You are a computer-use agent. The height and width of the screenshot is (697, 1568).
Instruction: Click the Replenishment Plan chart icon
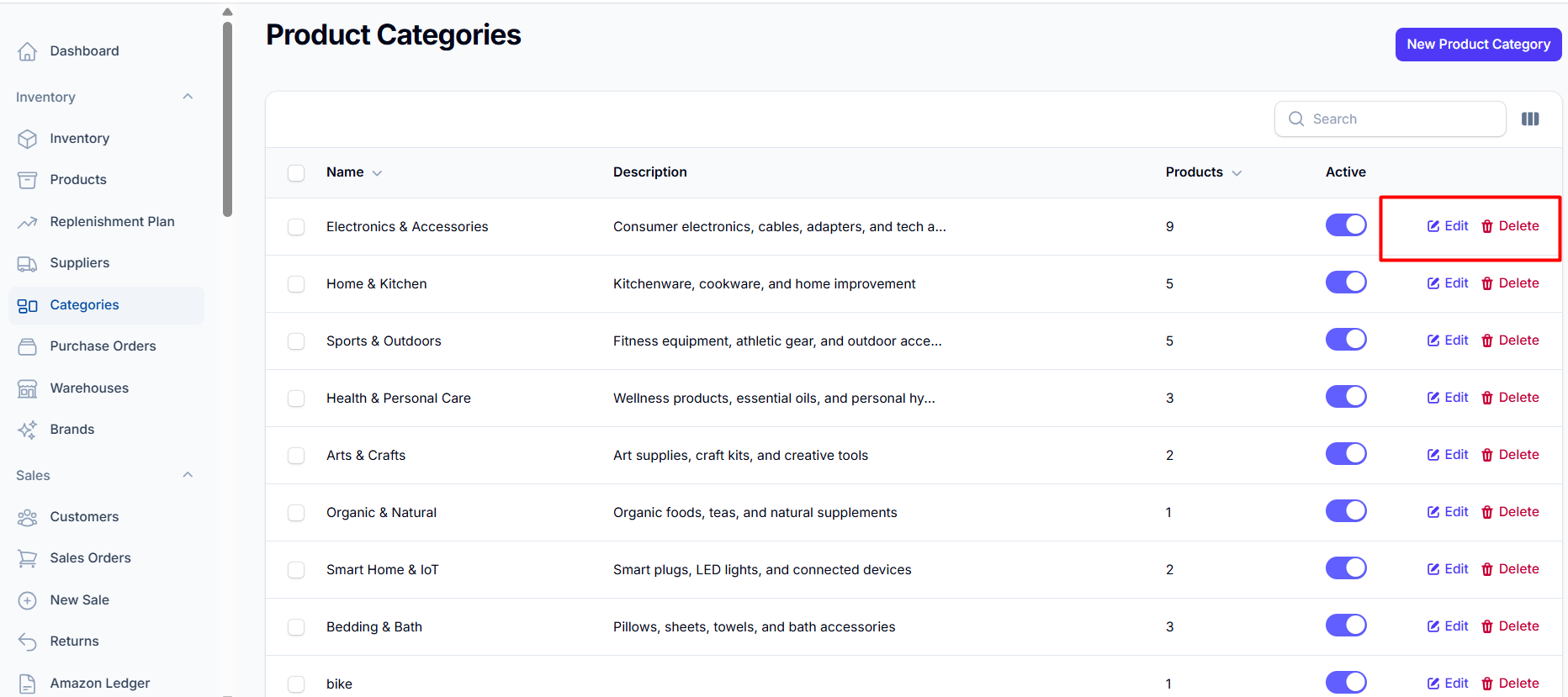pos(27,222)
